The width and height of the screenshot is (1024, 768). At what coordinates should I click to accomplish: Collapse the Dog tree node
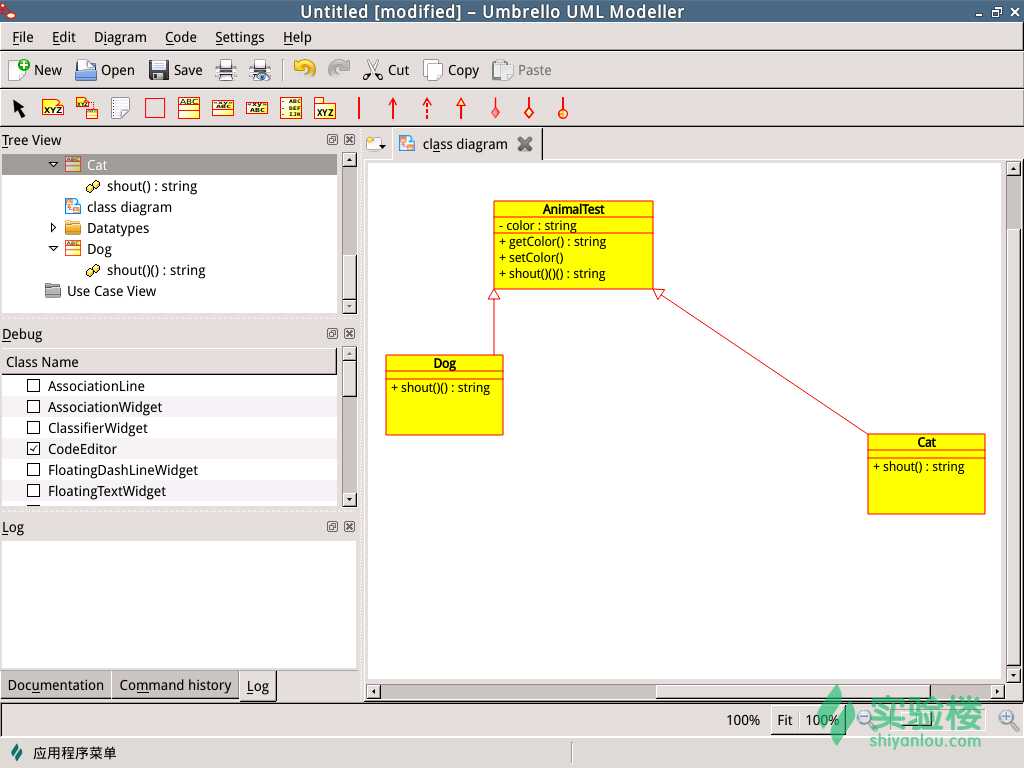pyautogui.click(x=54, y=249)
